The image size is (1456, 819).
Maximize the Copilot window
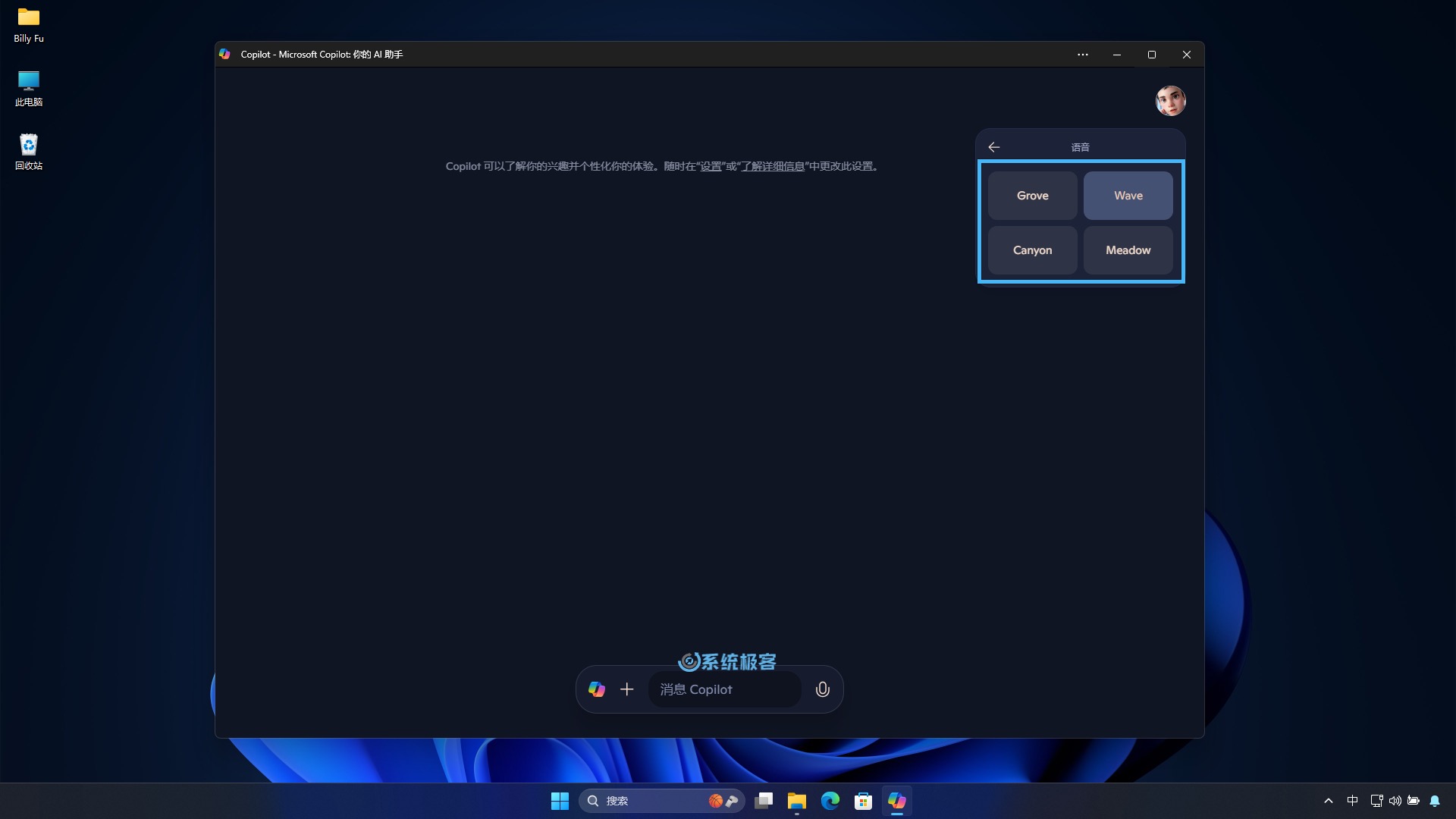click(x=1152, y=55)
